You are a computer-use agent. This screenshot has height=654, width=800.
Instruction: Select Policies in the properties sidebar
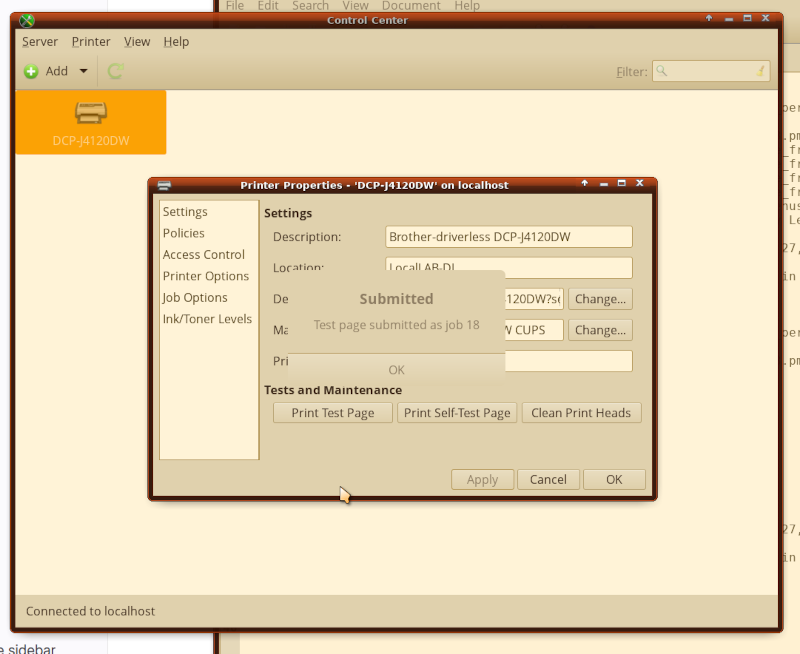click(x=184, y=233)
